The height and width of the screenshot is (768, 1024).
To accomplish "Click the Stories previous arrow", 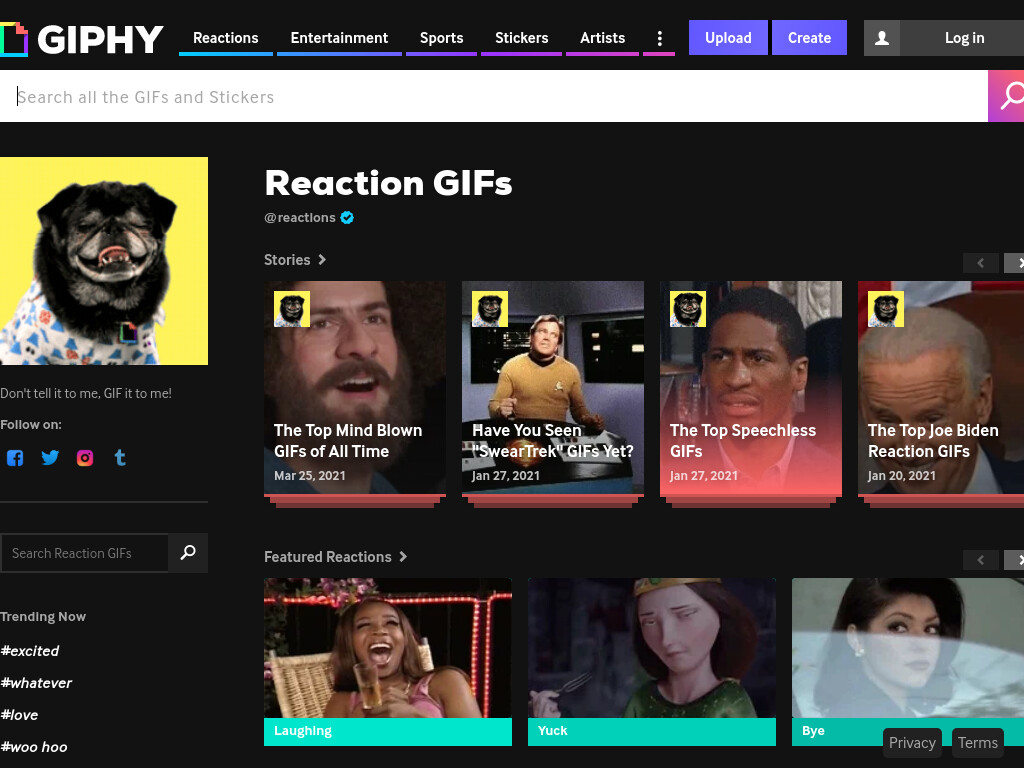I will point(980,263).
